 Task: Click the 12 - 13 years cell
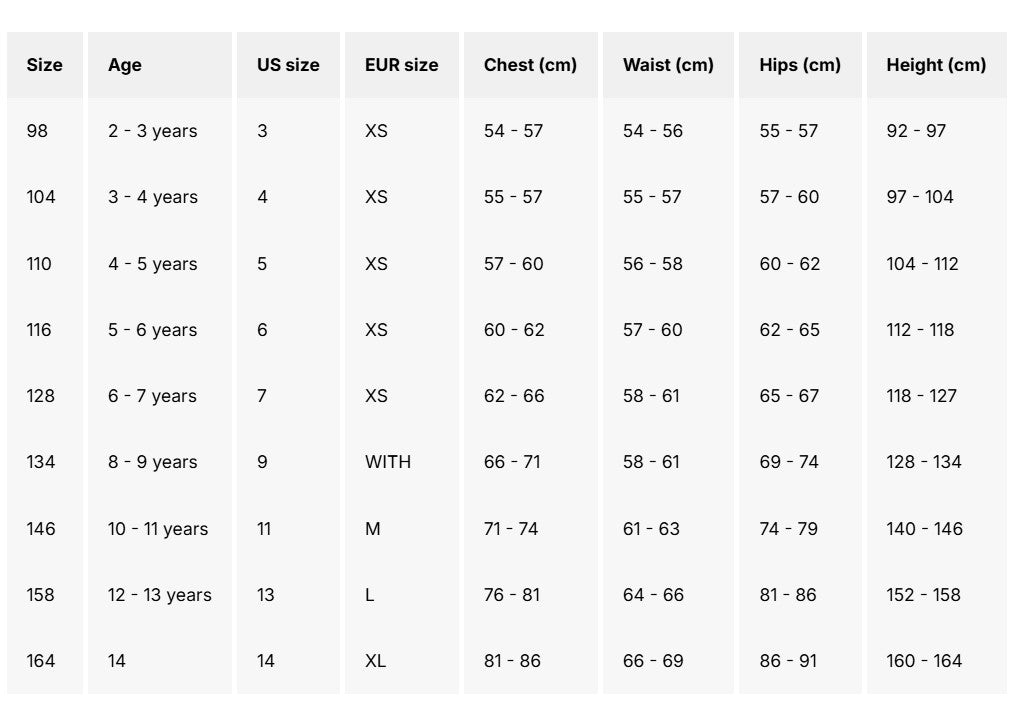(x=160, y=595)
